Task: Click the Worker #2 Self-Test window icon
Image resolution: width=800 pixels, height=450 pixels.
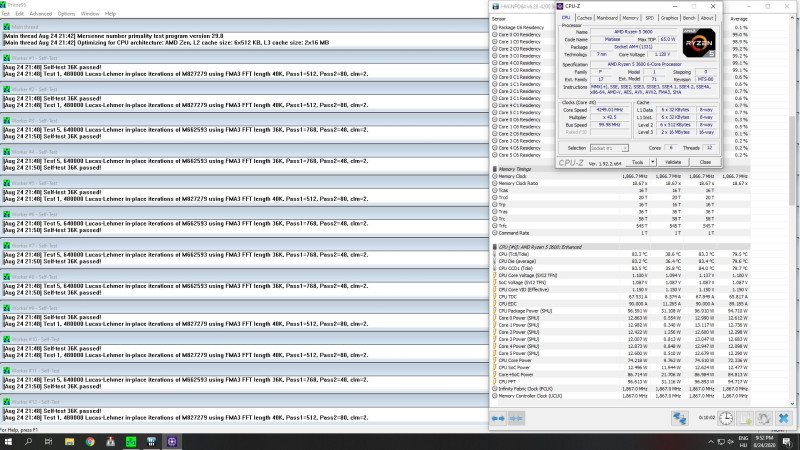Action: [x=6, y=89]
